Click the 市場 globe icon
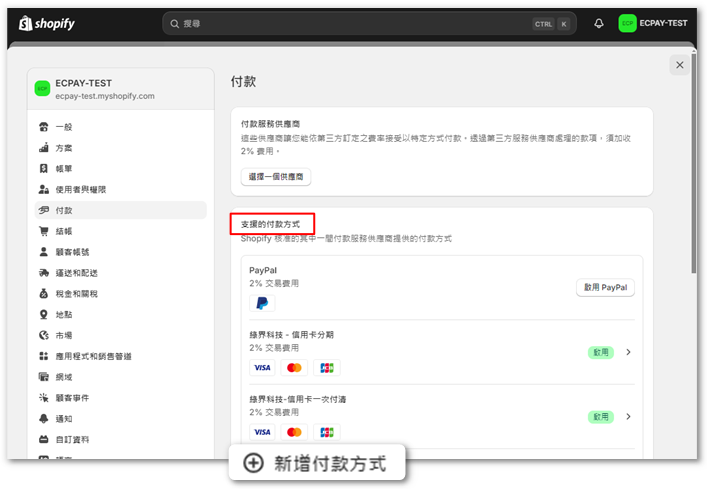707x489 pixels. (44, 336)
